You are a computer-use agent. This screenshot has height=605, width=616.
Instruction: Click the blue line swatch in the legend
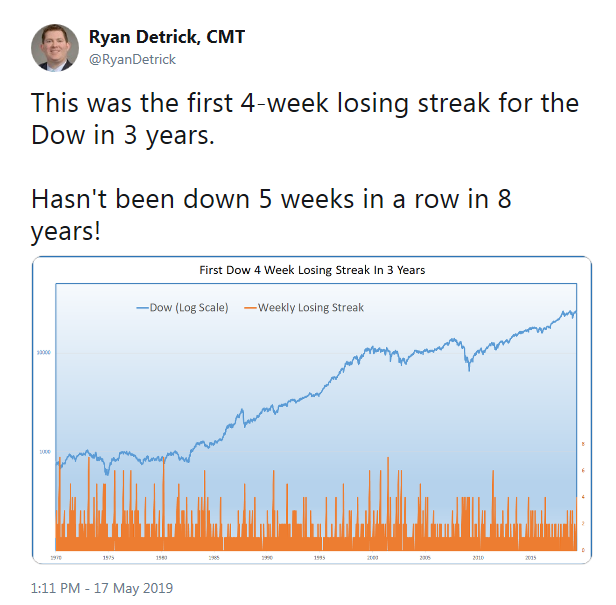143,307
